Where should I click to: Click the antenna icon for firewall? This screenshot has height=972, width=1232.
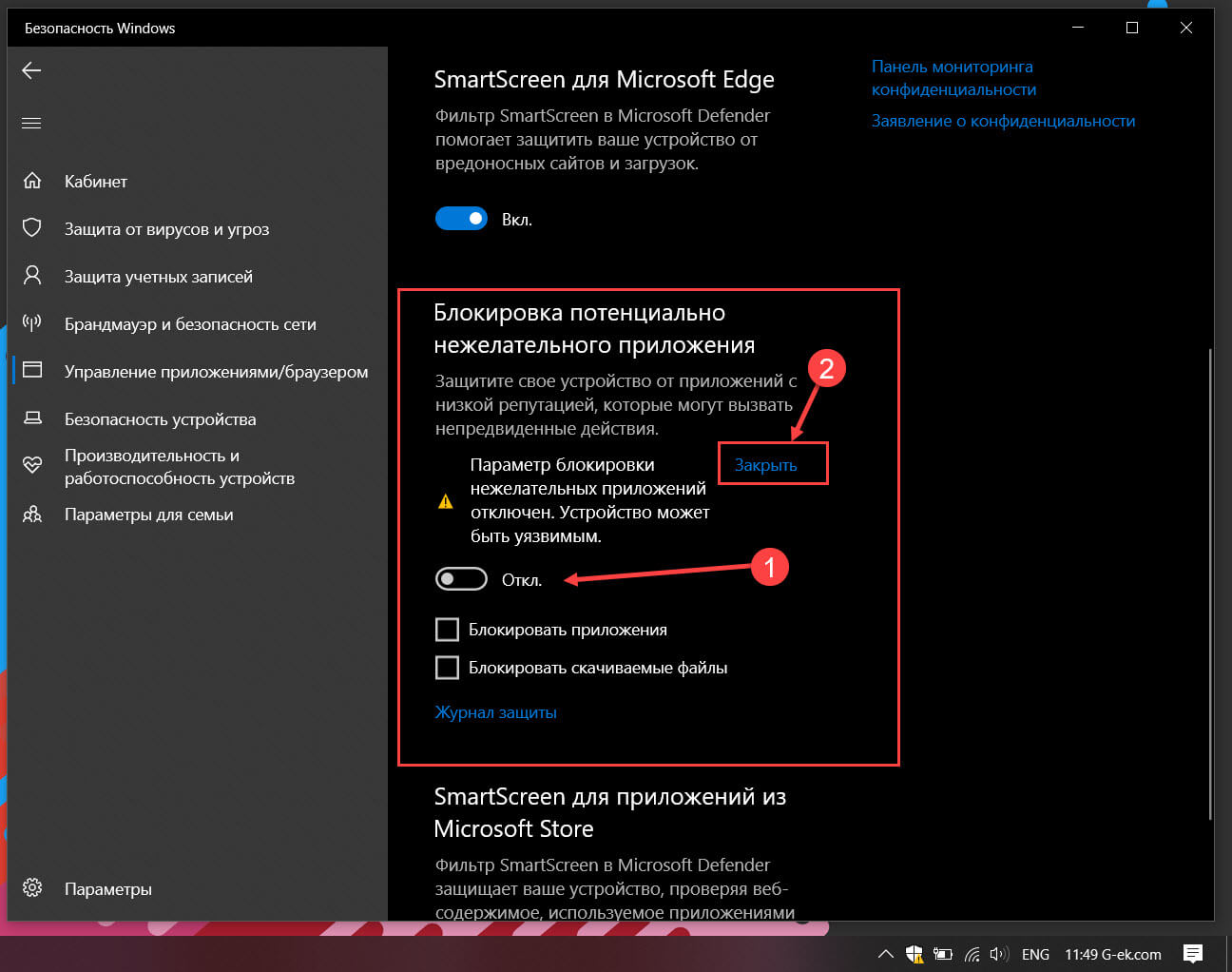click(x=32, y=323)
